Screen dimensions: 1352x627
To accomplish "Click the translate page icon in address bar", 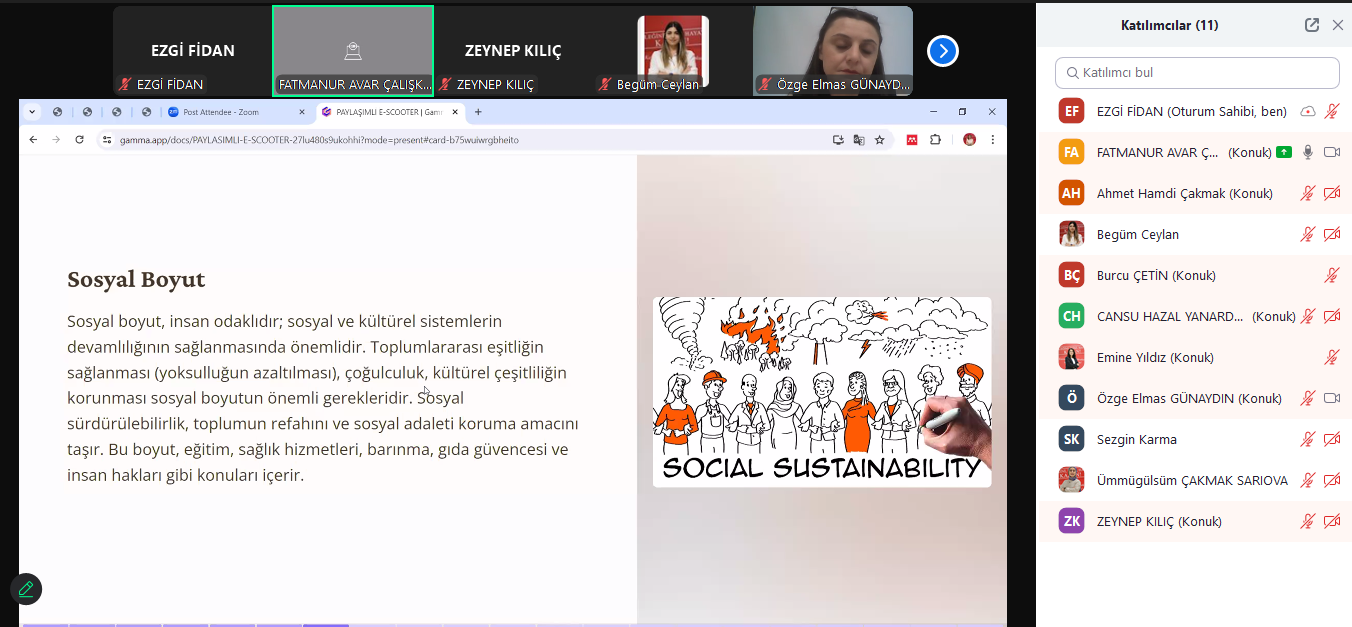I will pos(858,140).
